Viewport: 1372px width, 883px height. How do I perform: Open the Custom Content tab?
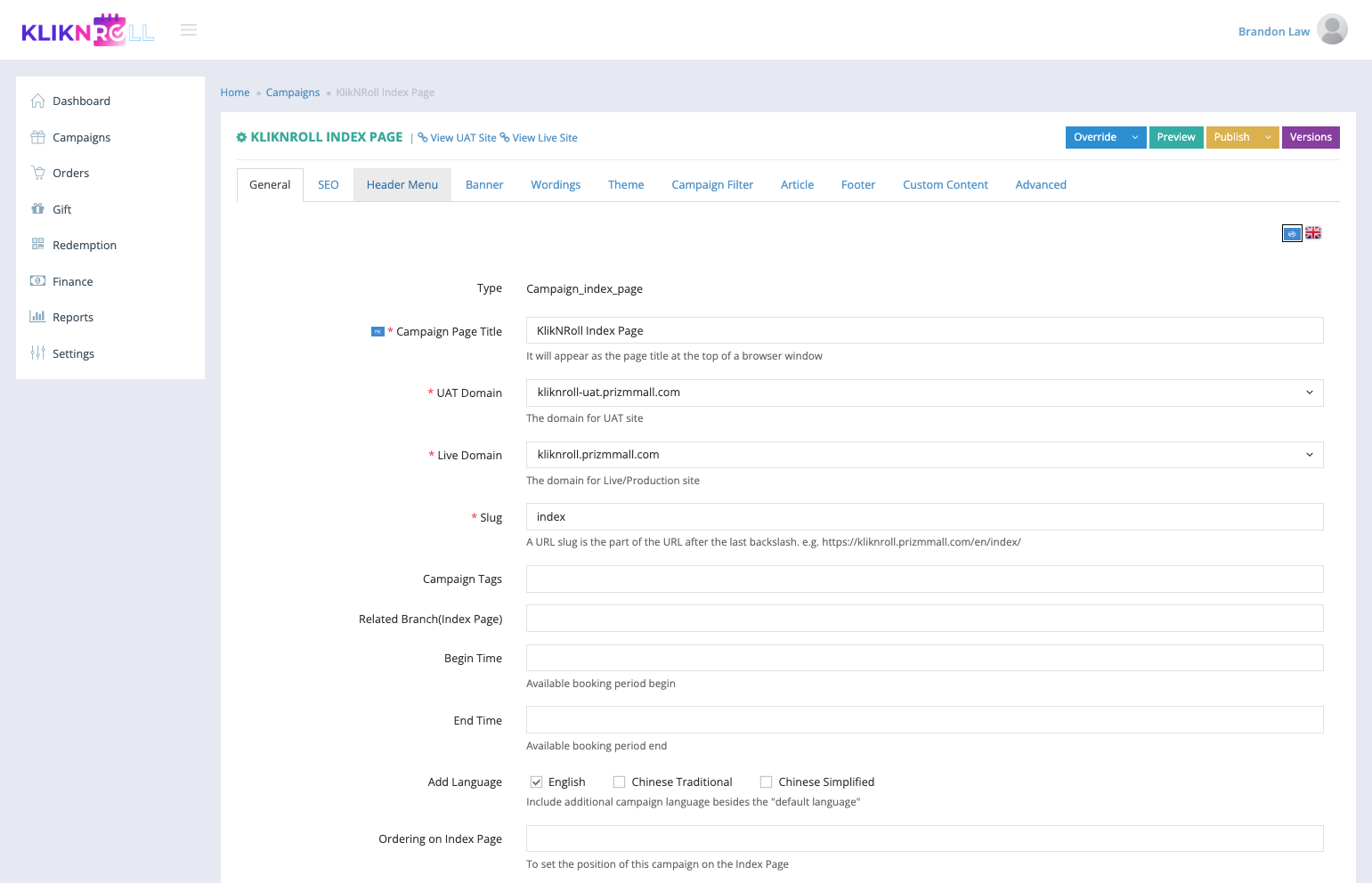click(946, 185)
